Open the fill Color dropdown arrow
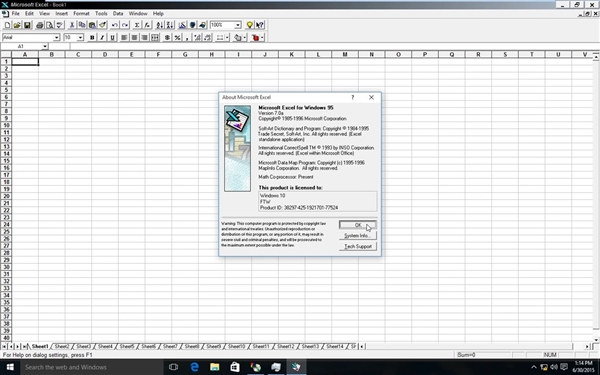This screenshot has width=600, height=375. pos(245,38)
